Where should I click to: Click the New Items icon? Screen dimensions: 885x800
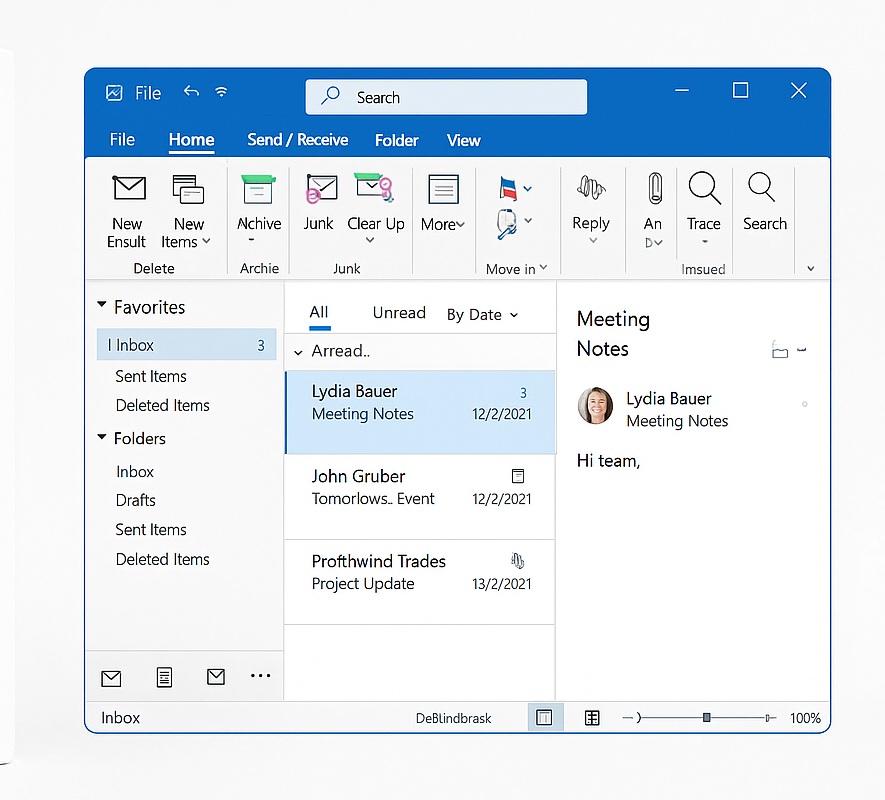click(188, 189)
